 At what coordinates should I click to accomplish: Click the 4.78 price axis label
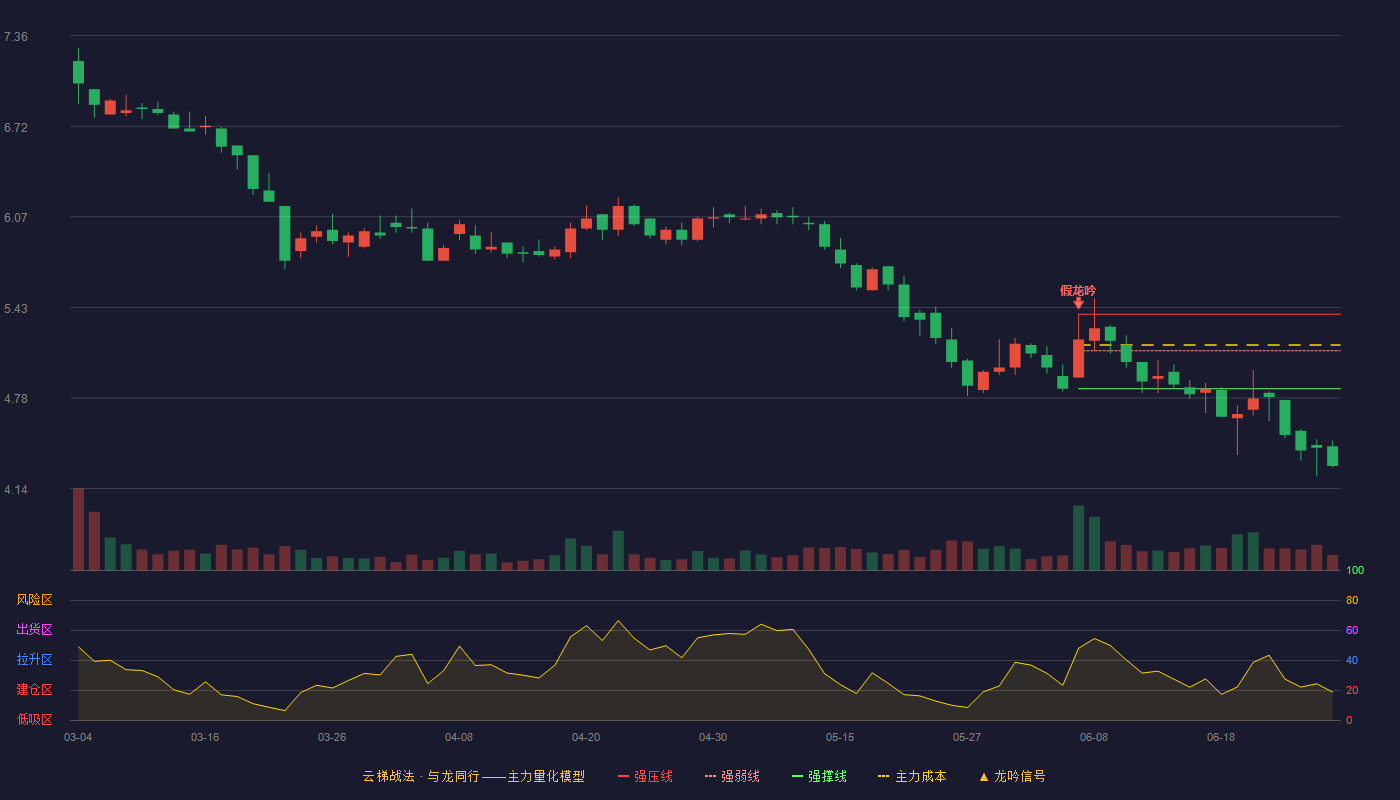(16, 399)
